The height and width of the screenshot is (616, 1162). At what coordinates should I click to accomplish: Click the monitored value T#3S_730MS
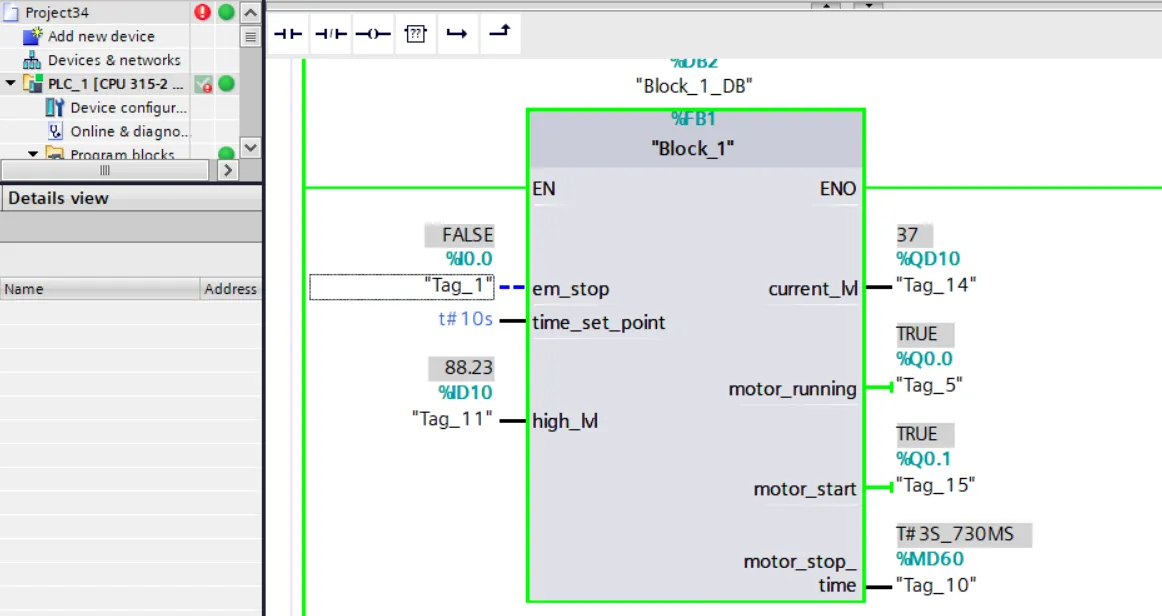point(963,534)
